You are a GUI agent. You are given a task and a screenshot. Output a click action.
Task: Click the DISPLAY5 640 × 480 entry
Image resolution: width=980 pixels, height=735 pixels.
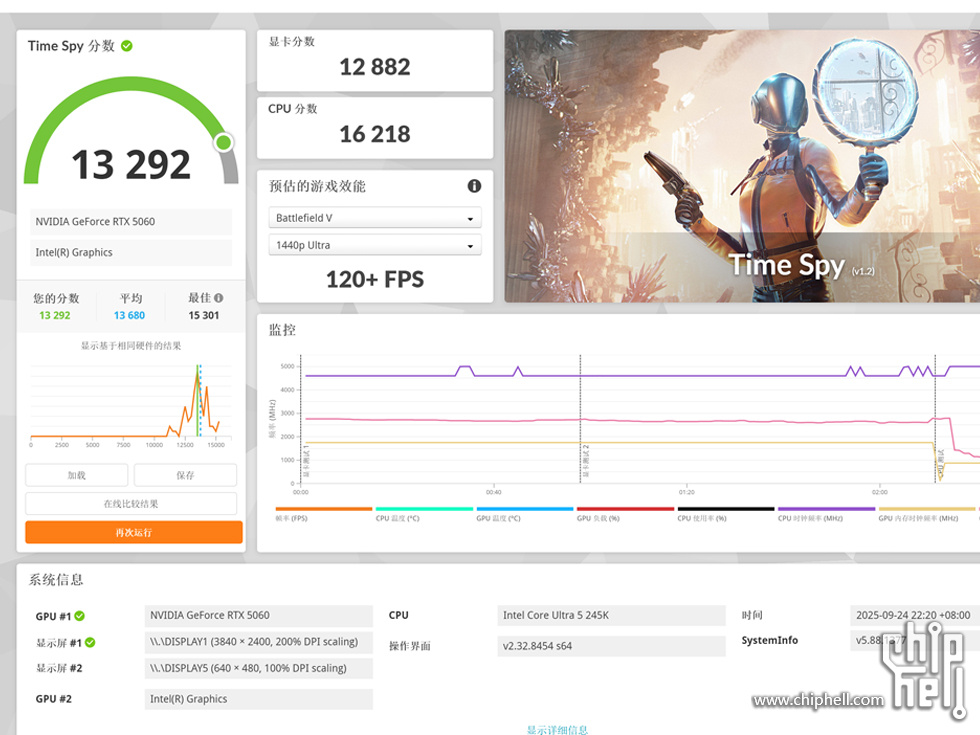click(259, 668)
